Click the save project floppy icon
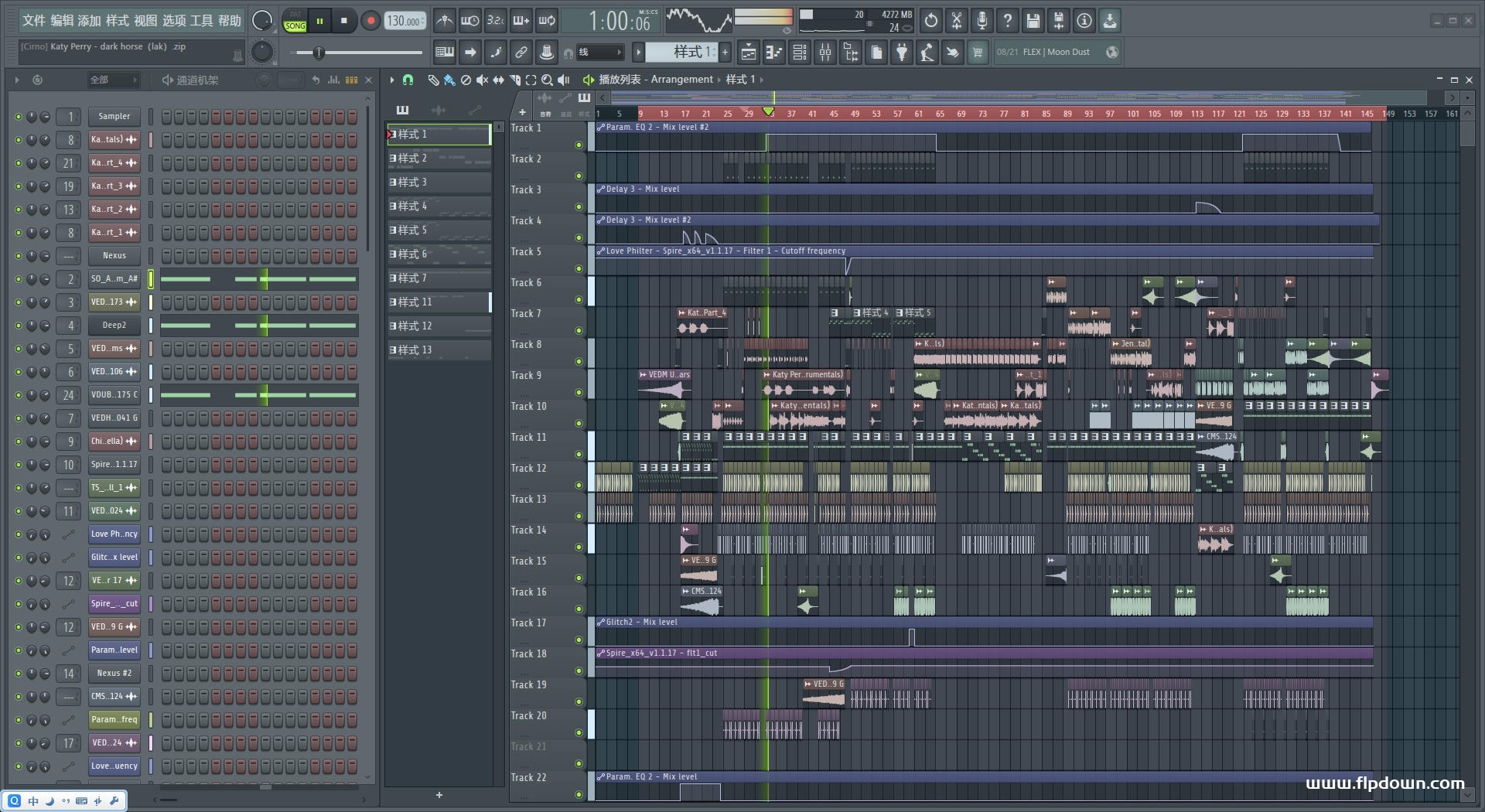Image resolution: width=1485 pixels, height=812 pixels. (1033, 21)
